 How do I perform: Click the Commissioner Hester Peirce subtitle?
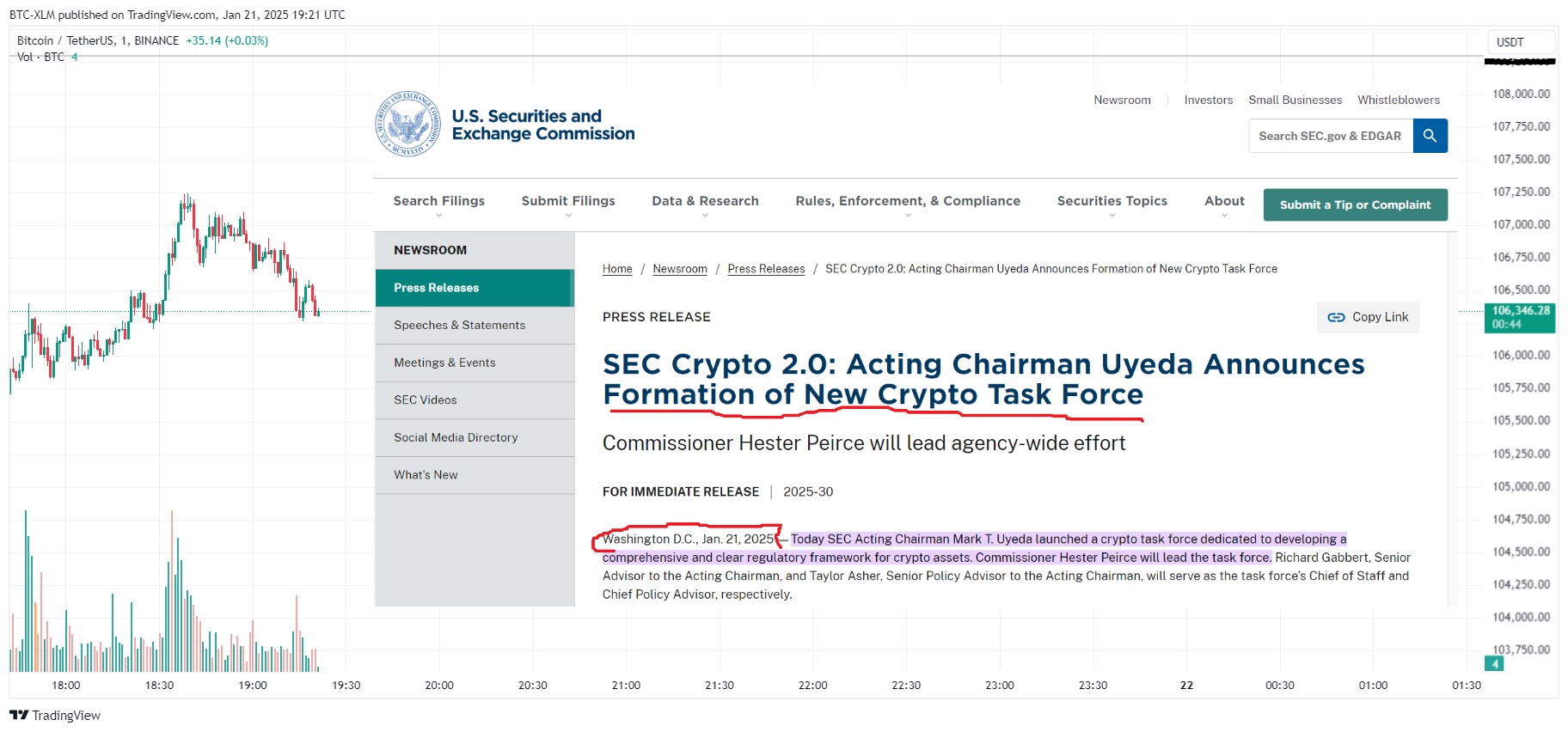[864, 442]
